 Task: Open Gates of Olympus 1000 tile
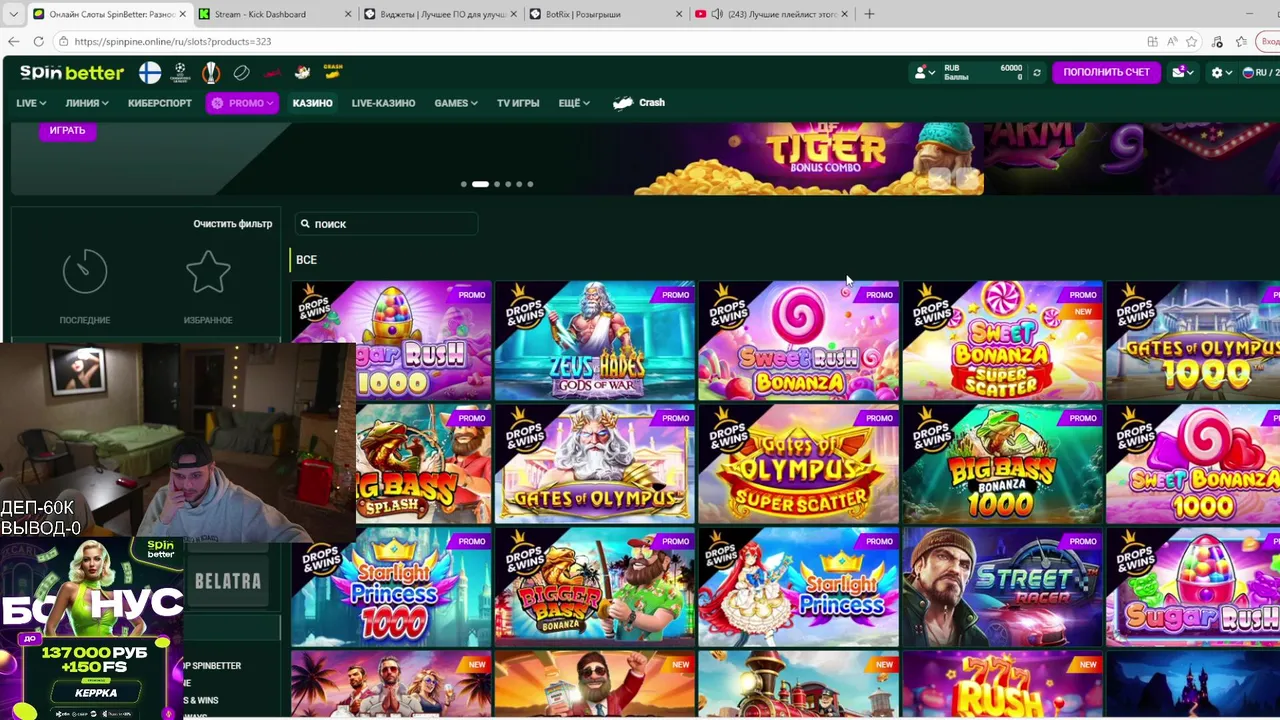(x=1193, y=340)
